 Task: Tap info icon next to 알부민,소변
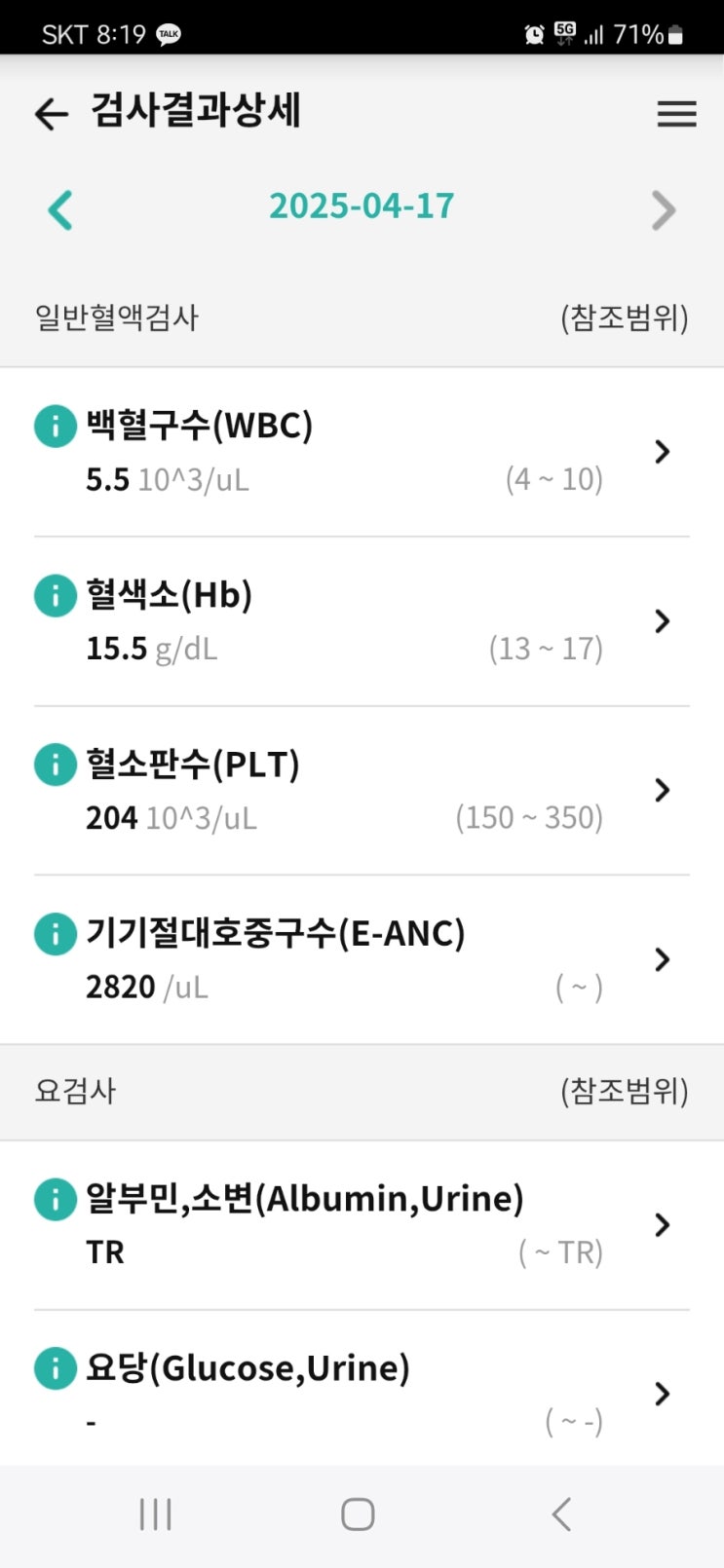point(56,1199)
